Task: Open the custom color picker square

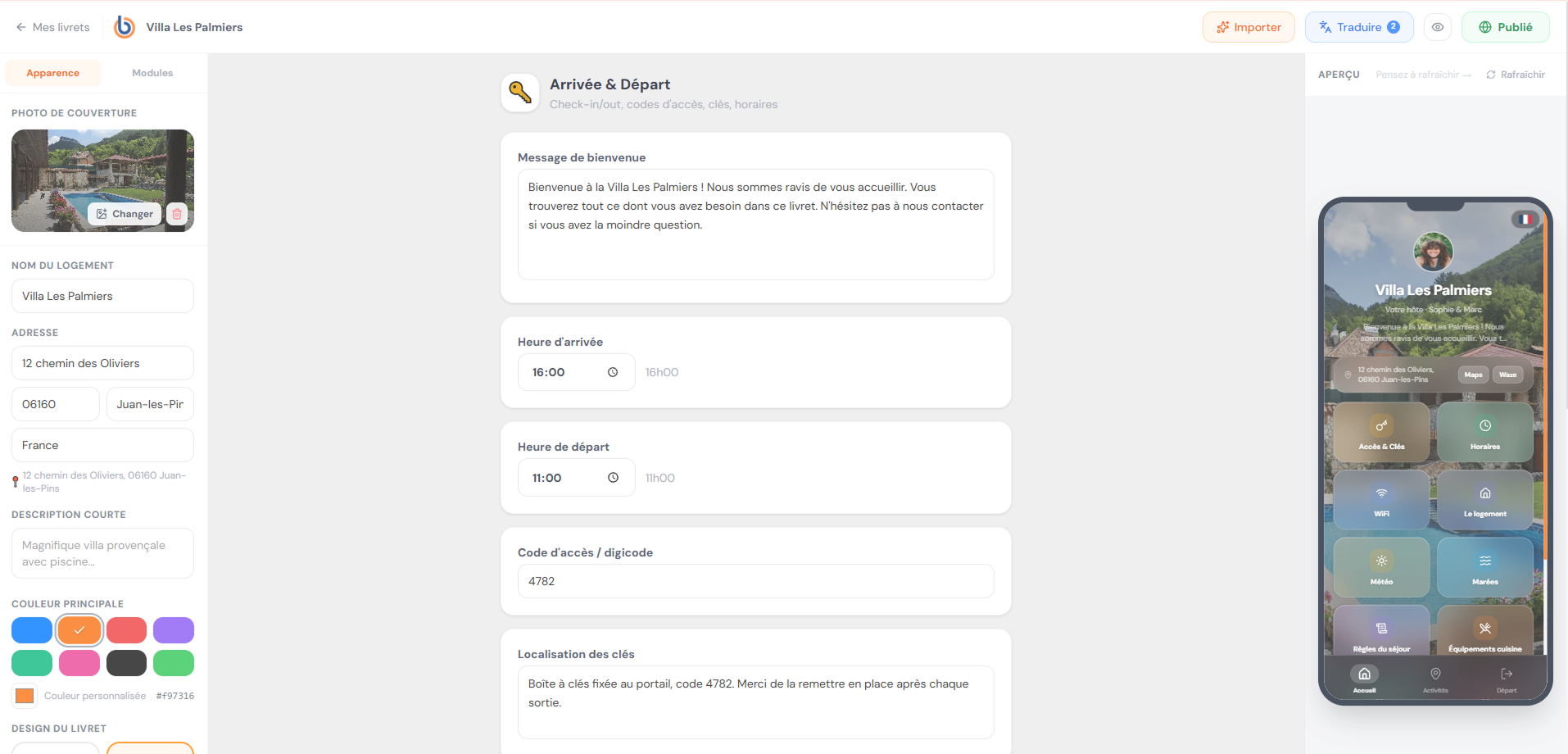Action: [x=25, y=696]
